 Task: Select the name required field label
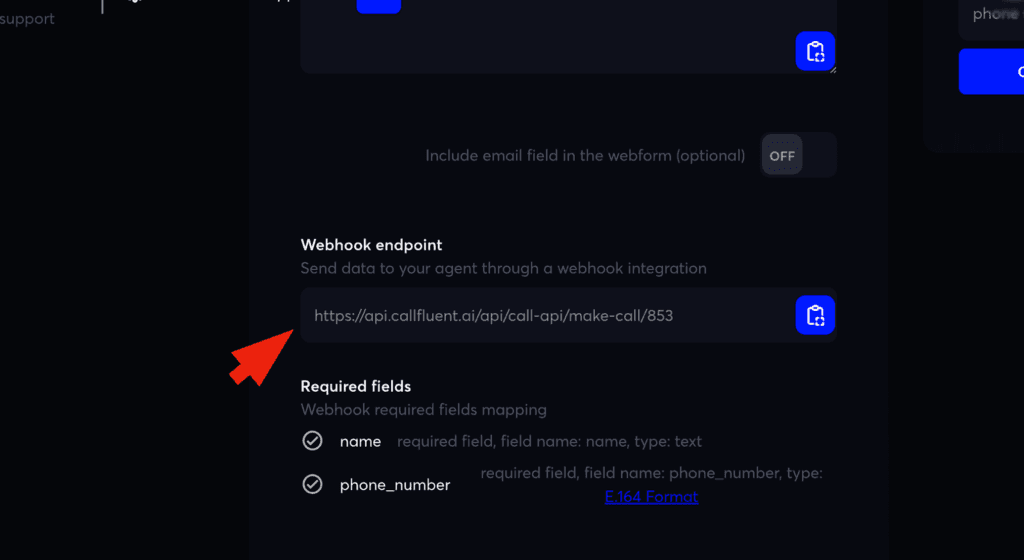360,441
